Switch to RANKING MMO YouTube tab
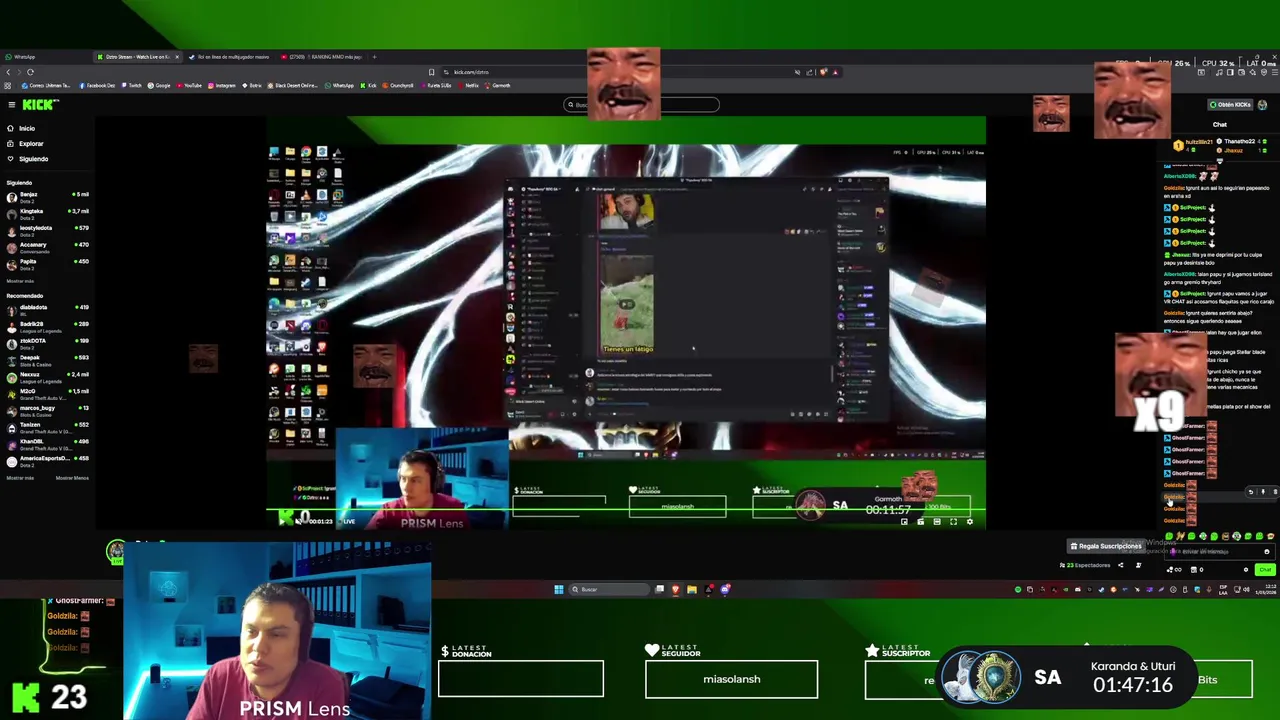 322,56
